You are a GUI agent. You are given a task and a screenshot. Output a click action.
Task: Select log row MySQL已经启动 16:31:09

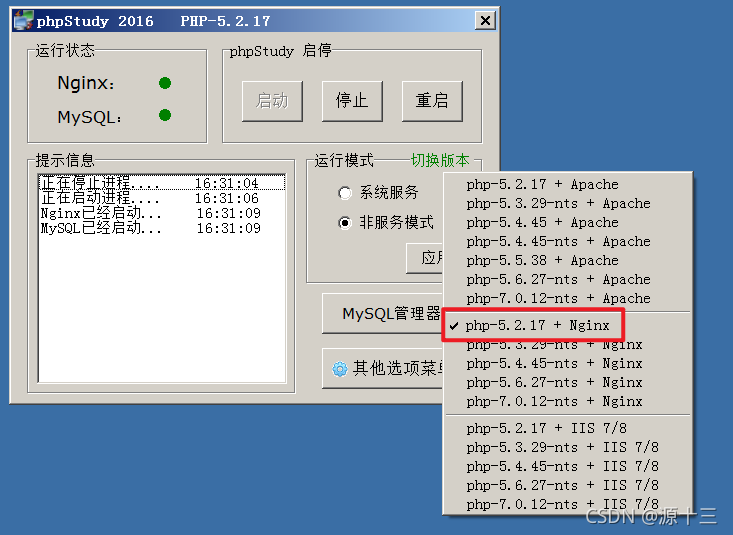click(162, 228)
